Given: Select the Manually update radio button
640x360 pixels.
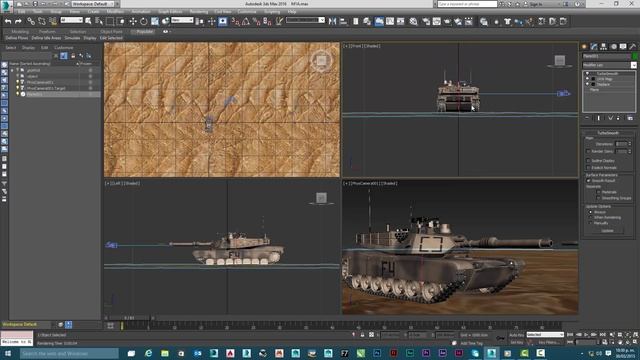Looking at the screenshot, I should (590, 223).
